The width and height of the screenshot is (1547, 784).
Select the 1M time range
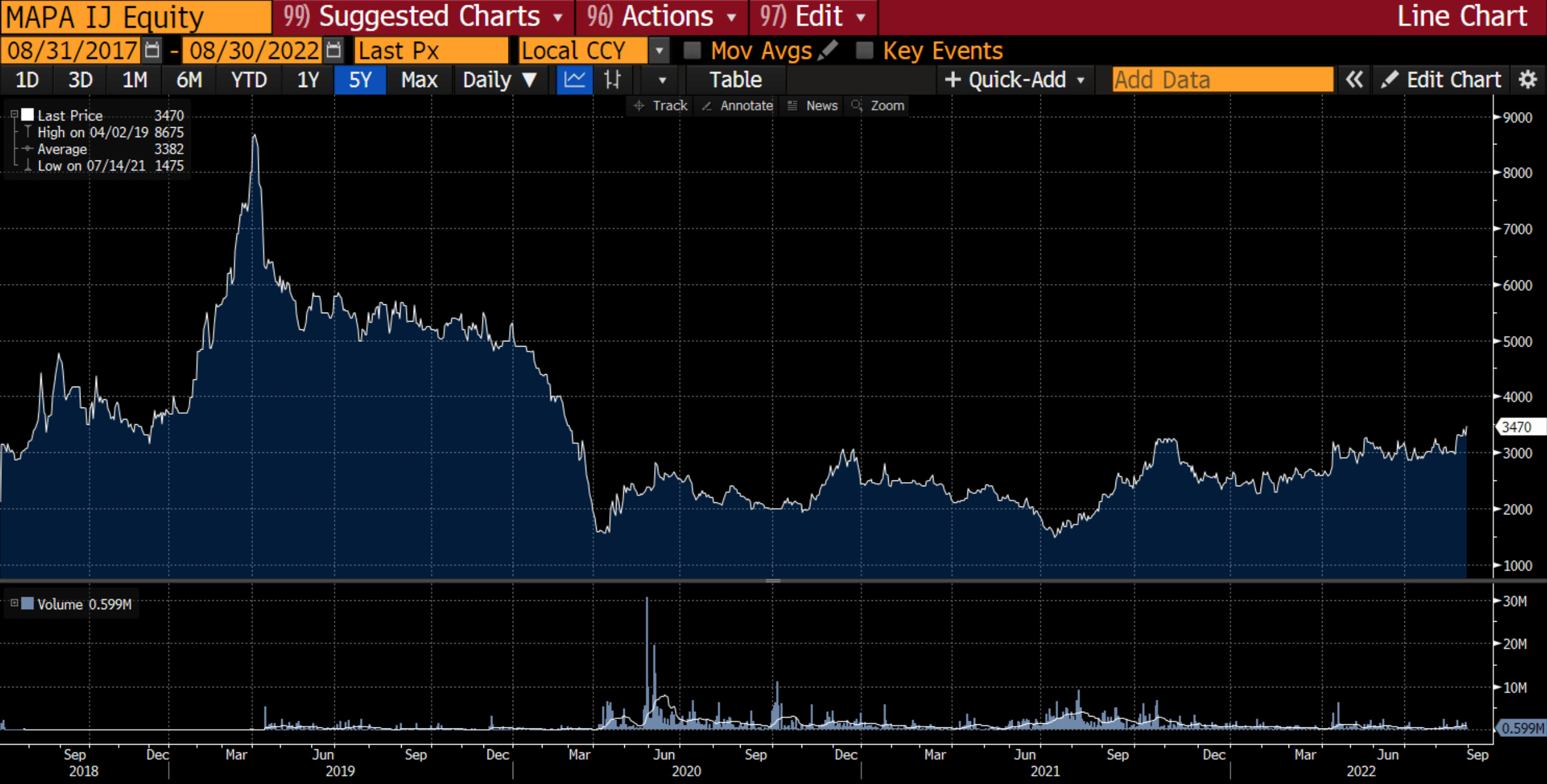pyautogui.click(x=134, y=80)
